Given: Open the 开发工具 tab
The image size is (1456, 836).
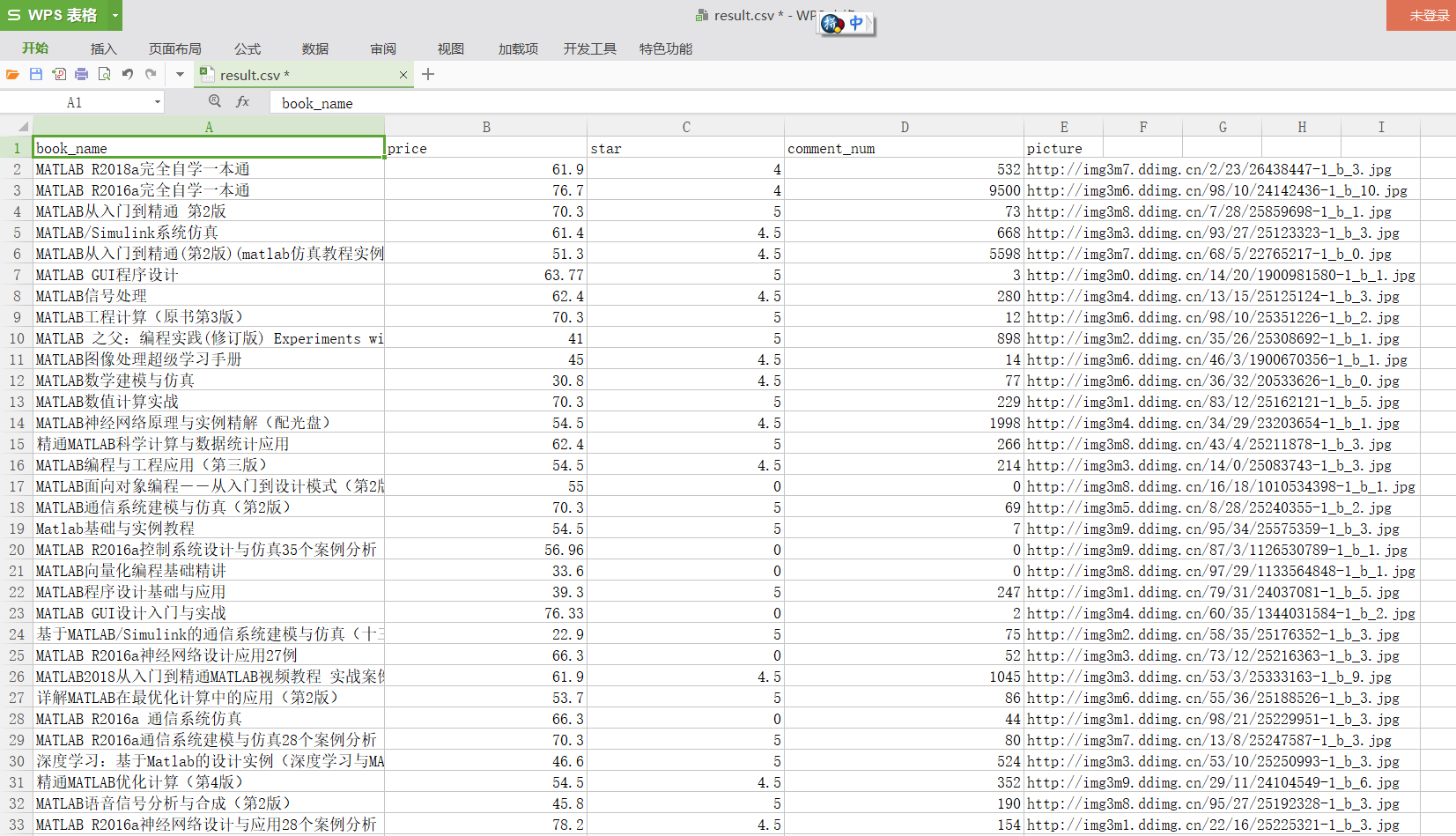Looking at the screenshot, I should pos(590,48).
